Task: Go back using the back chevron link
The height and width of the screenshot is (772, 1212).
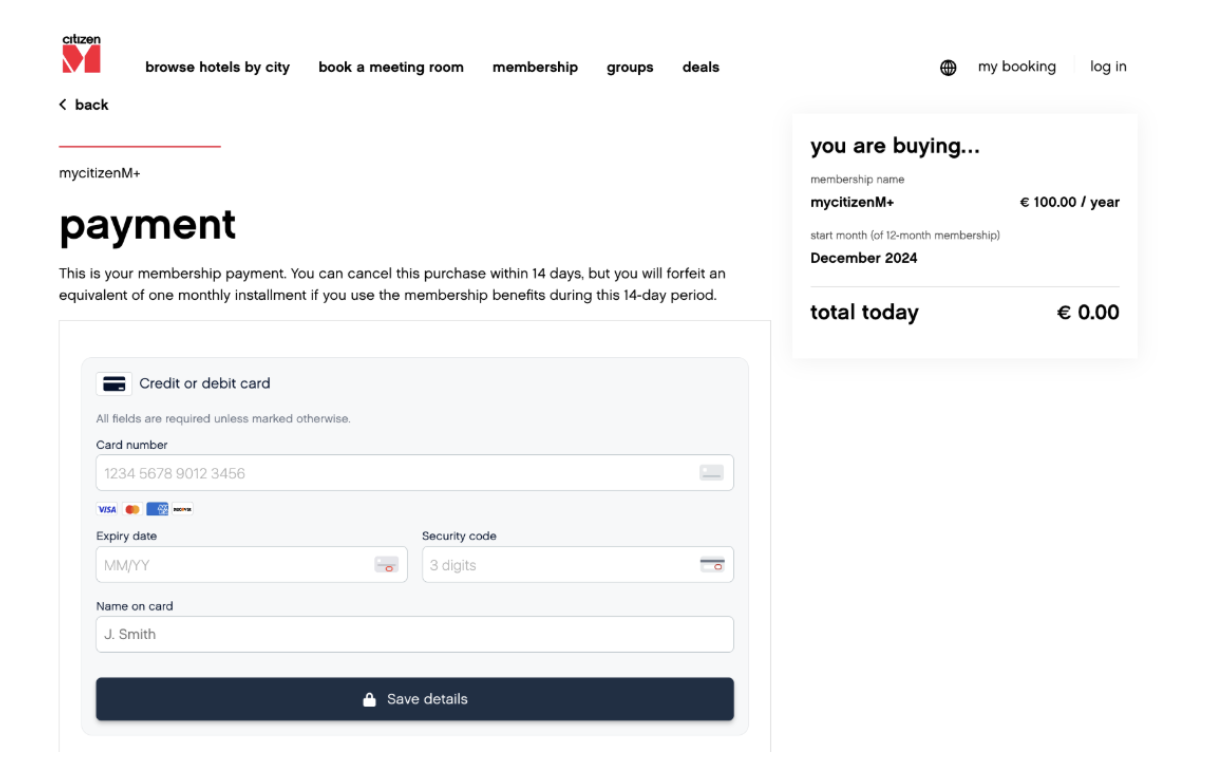Action: click(84, 105)
